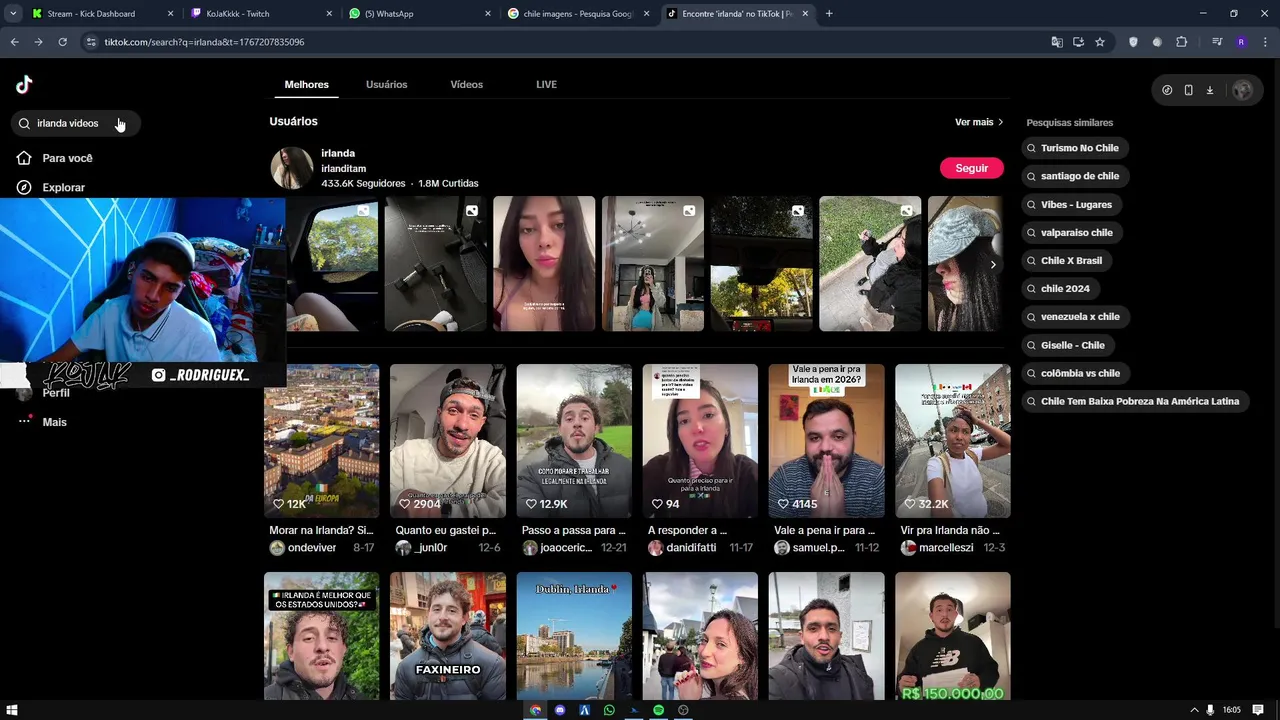Switch to the Melhores tab
Viewport: 1280px width, 720px height.
pyautogui.click(x=306, y=84)
